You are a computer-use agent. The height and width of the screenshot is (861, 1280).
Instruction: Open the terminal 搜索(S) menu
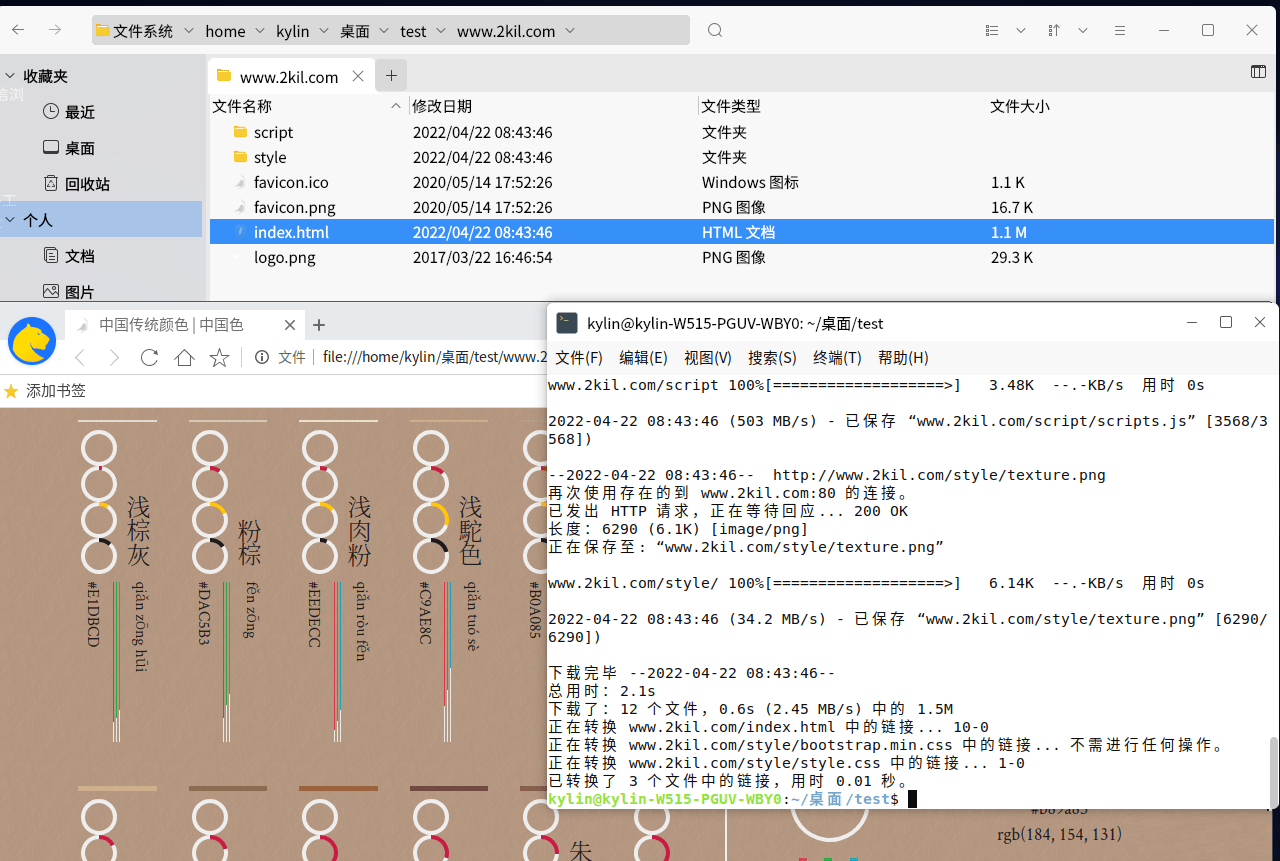(772, 357)
